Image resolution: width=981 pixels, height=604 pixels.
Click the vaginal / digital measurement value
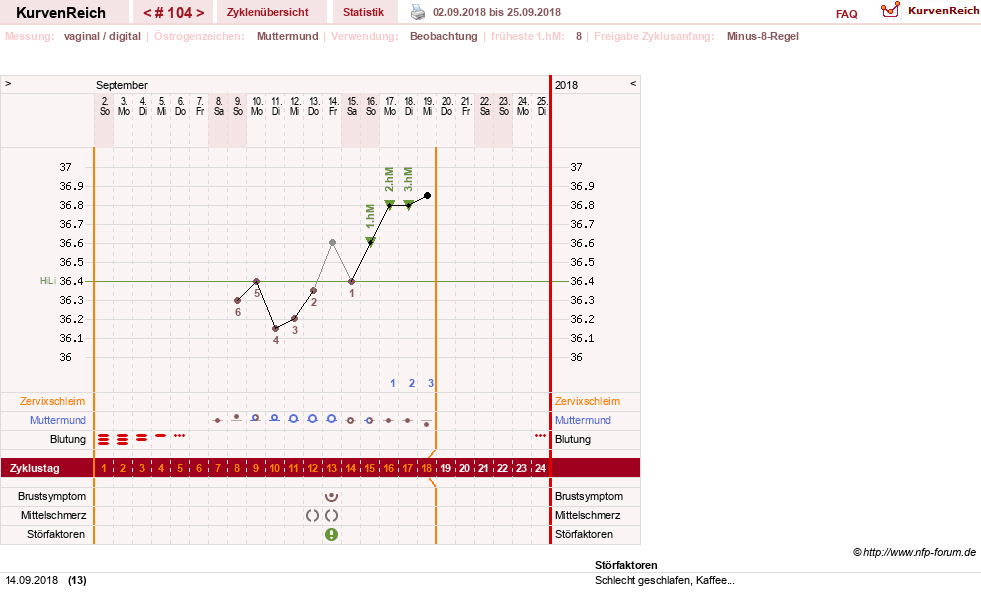pyautogui.click(x=102, y=36)
